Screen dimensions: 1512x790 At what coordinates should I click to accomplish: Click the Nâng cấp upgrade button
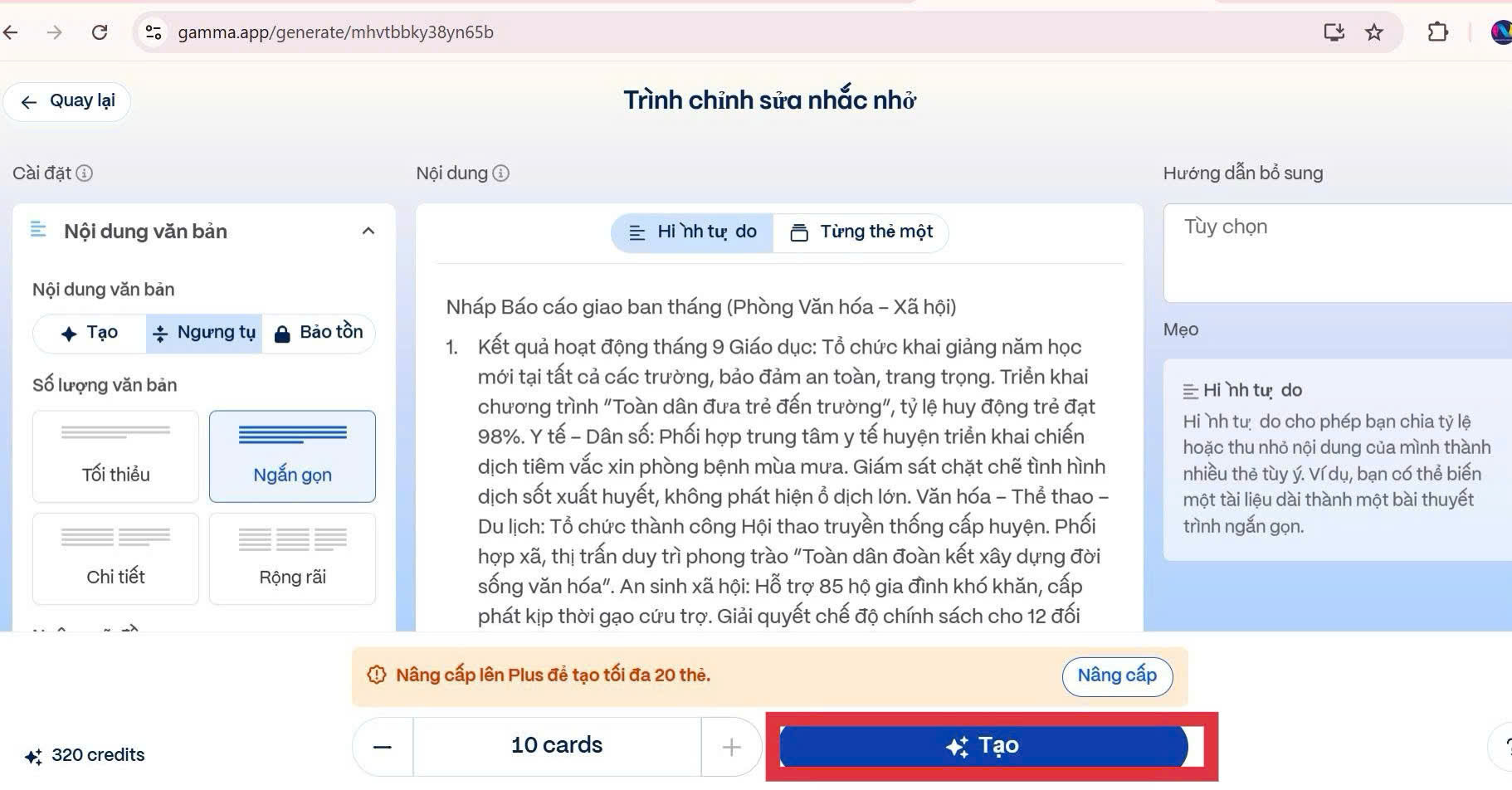pyautogui.click(x=1117, y=676)
